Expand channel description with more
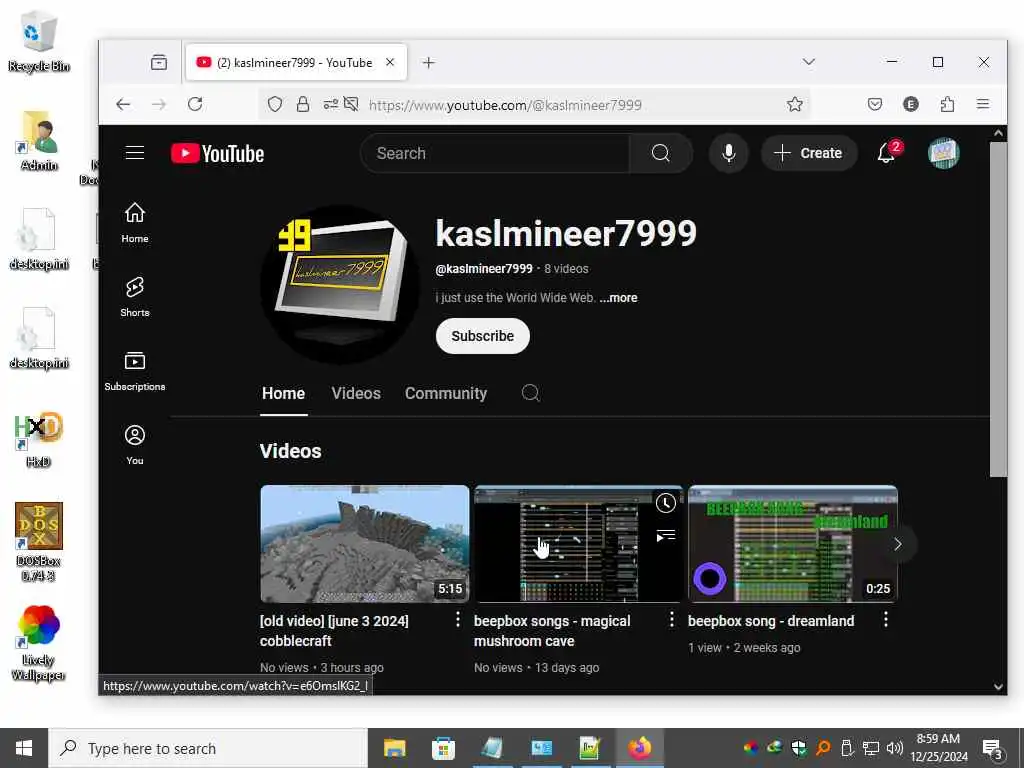The image size is (1024, 768). (618, 298)
